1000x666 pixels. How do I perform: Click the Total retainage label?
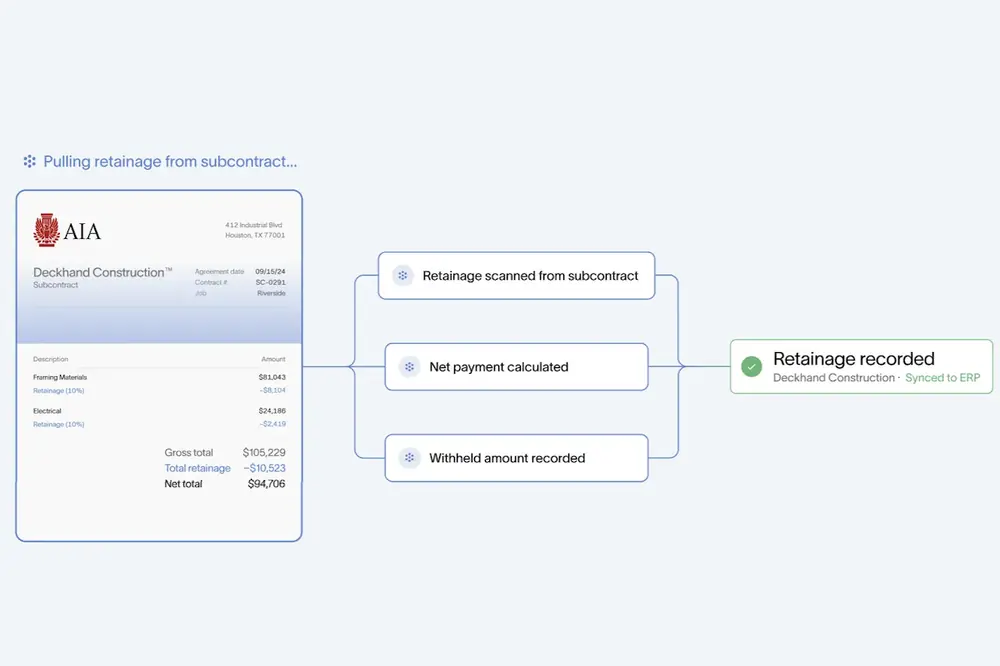(x=198, y=468)
